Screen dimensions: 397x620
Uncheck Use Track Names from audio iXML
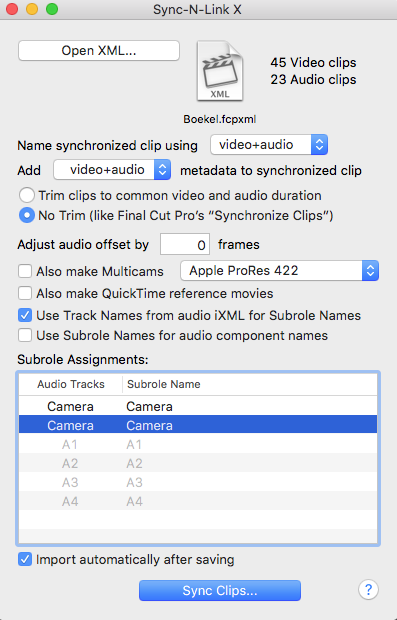coord(25,316)
